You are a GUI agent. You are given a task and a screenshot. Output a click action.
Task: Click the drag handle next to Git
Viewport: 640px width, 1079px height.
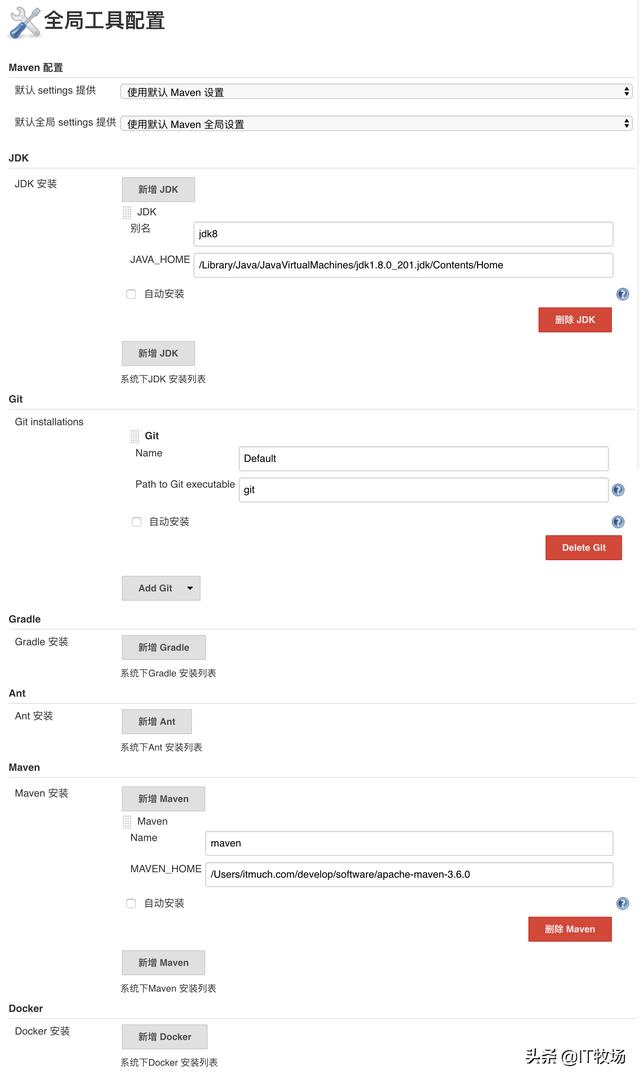pos(134,436)
